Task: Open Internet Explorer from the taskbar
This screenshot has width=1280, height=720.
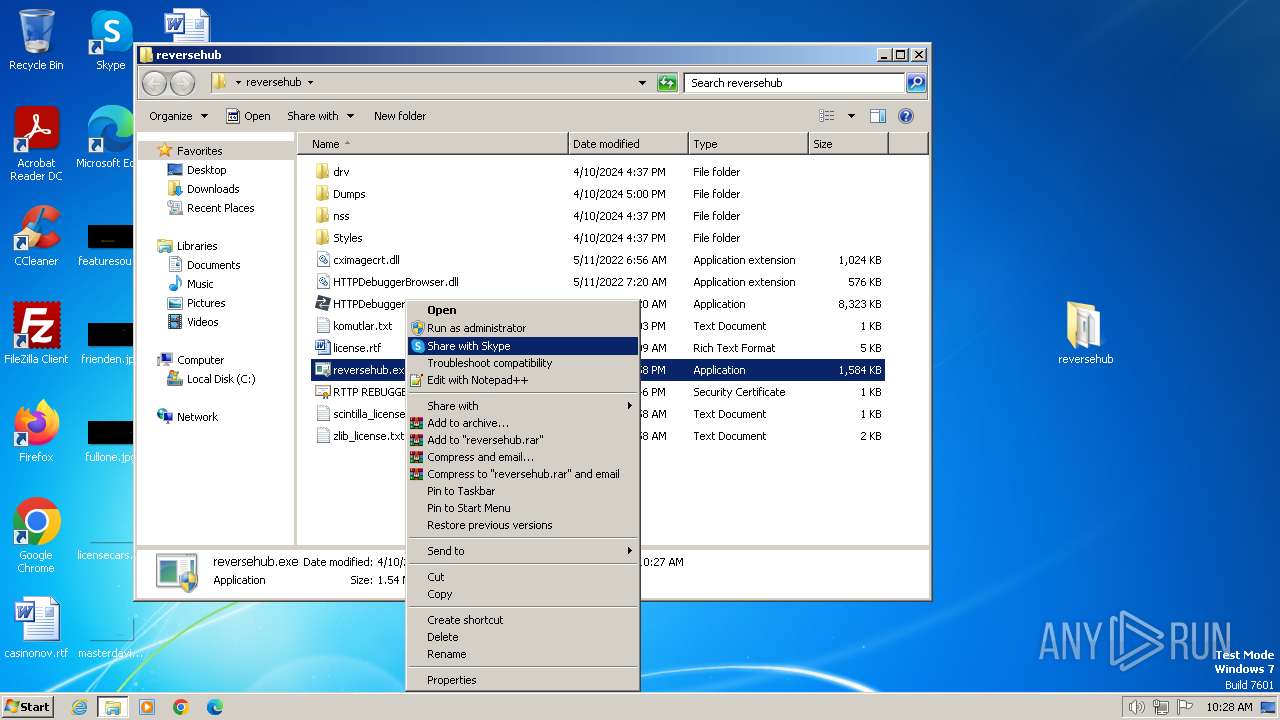Action: 79,707
